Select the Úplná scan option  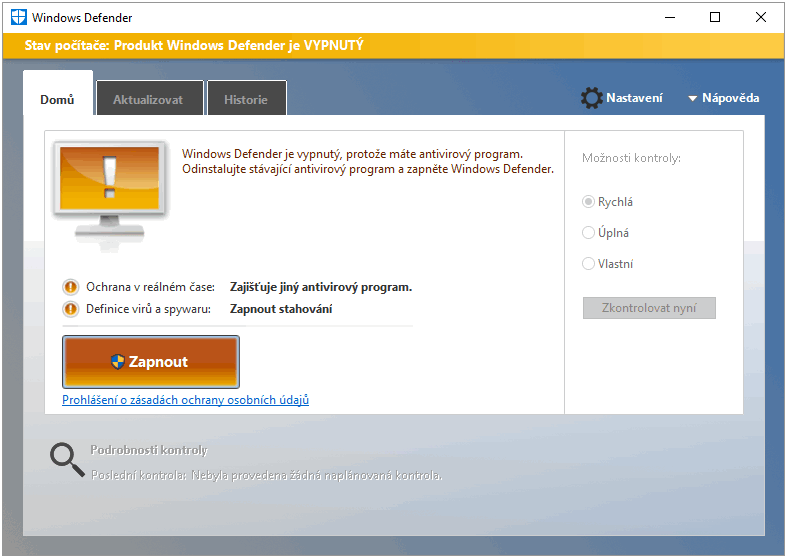pos(606,233)
